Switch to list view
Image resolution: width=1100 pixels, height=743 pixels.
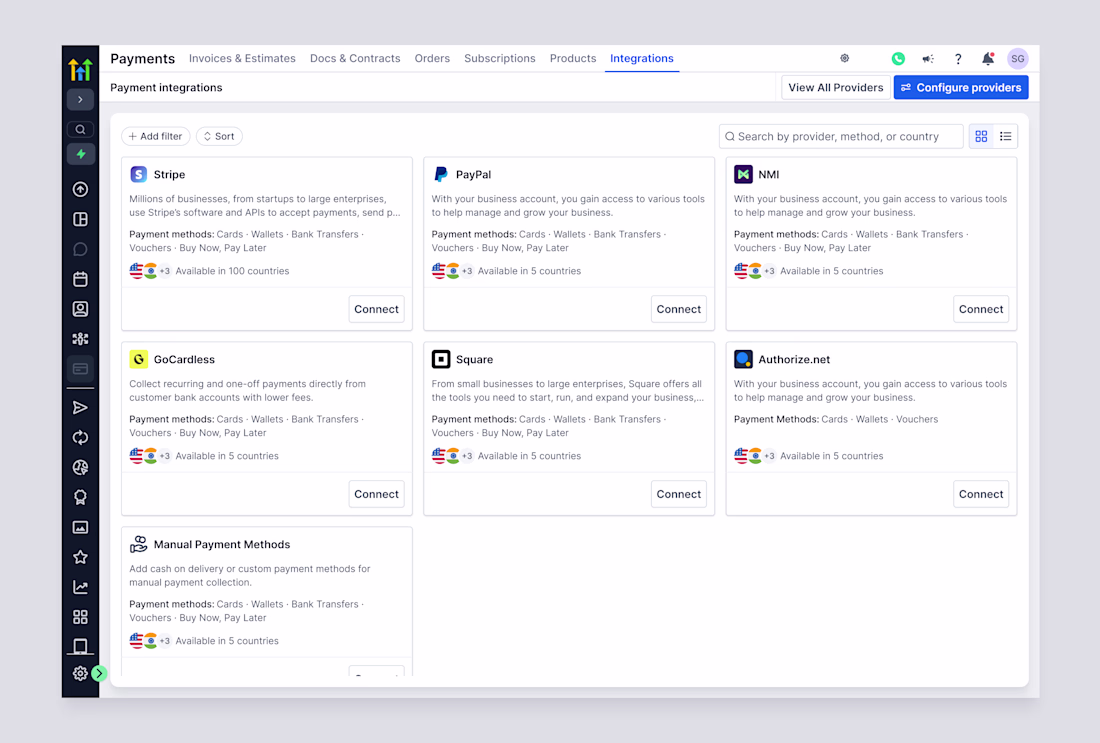click(1005, 136)
